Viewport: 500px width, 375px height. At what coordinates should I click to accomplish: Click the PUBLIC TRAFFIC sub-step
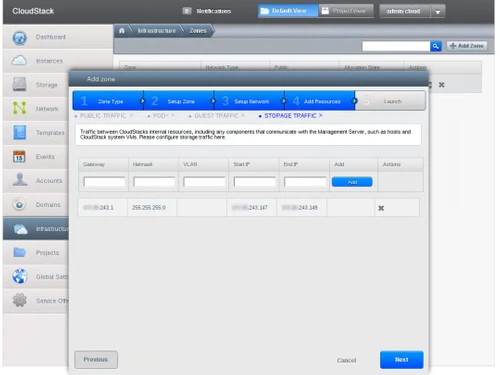click(104, 116)
